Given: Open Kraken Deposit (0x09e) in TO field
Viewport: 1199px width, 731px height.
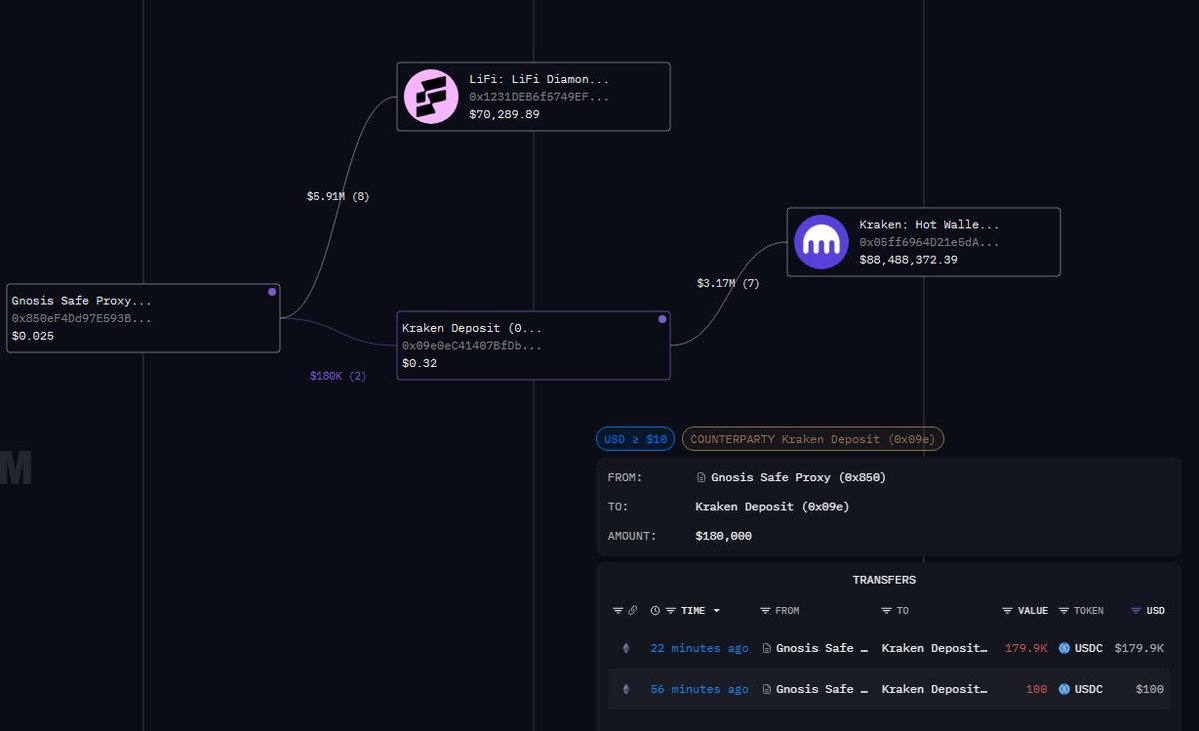Looking at the screenshot, I should coord(772,506).
